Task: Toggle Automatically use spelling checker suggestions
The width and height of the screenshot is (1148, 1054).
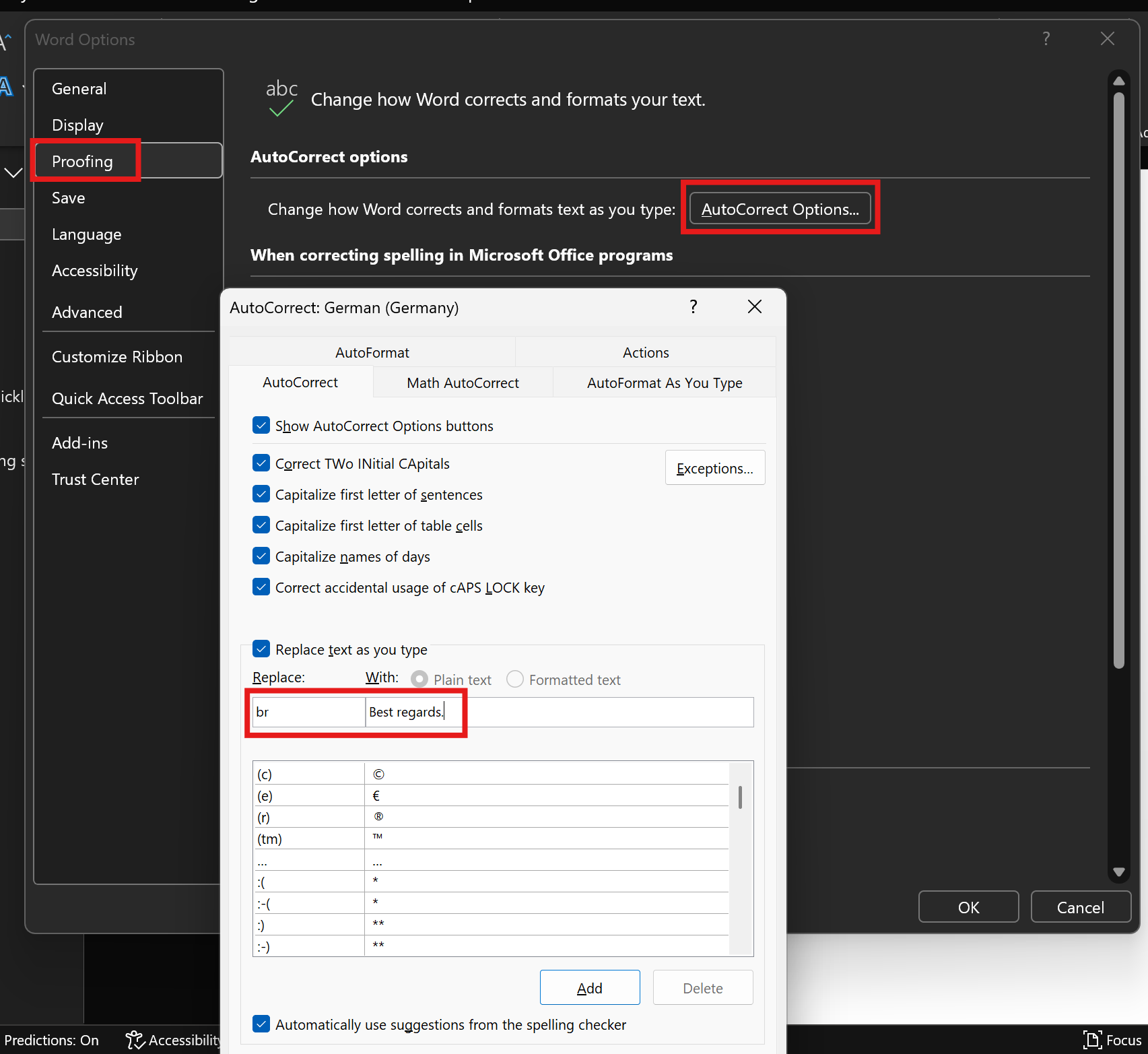Action: (x=261, y=1024)
